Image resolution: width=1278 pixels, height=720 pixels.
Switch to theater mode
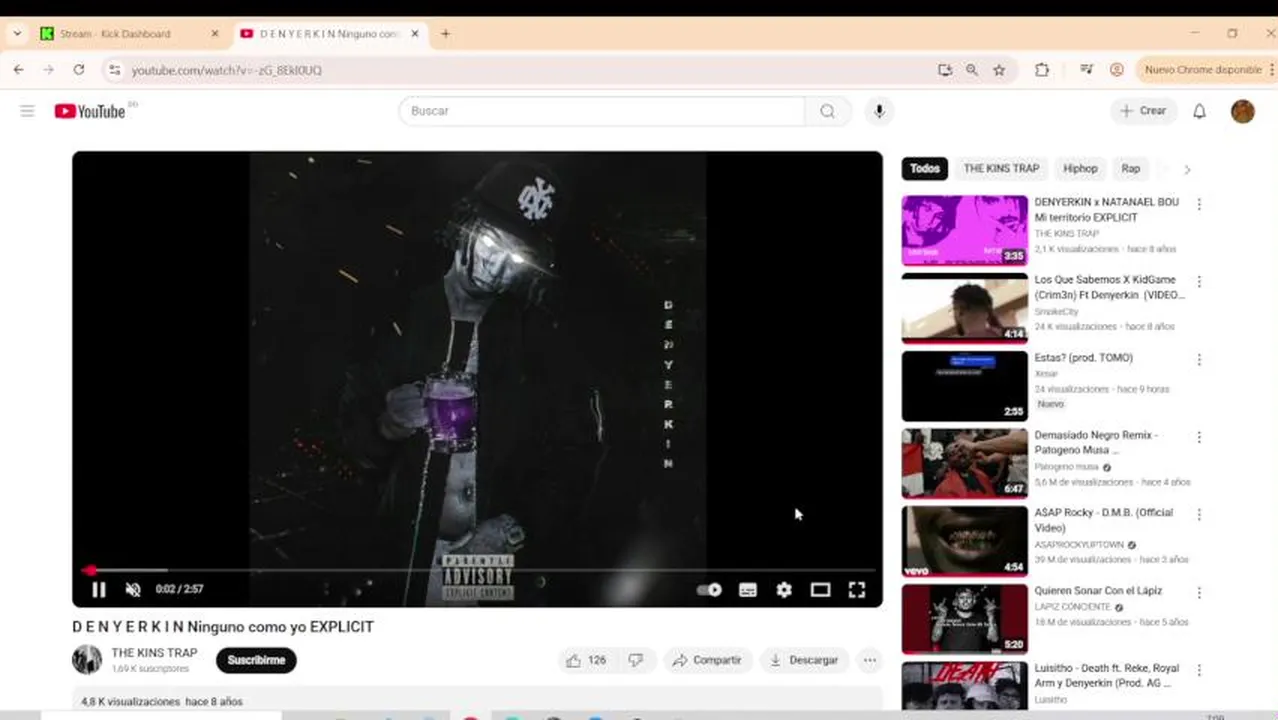tap(820, 590)
